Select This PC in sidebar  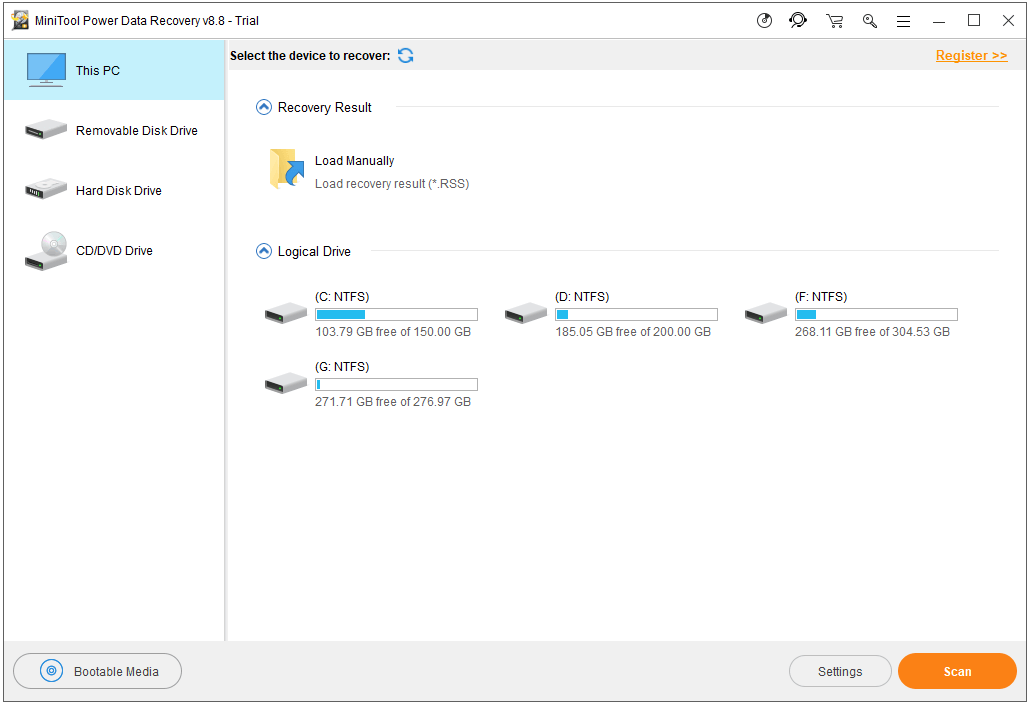tap(114, 70)
